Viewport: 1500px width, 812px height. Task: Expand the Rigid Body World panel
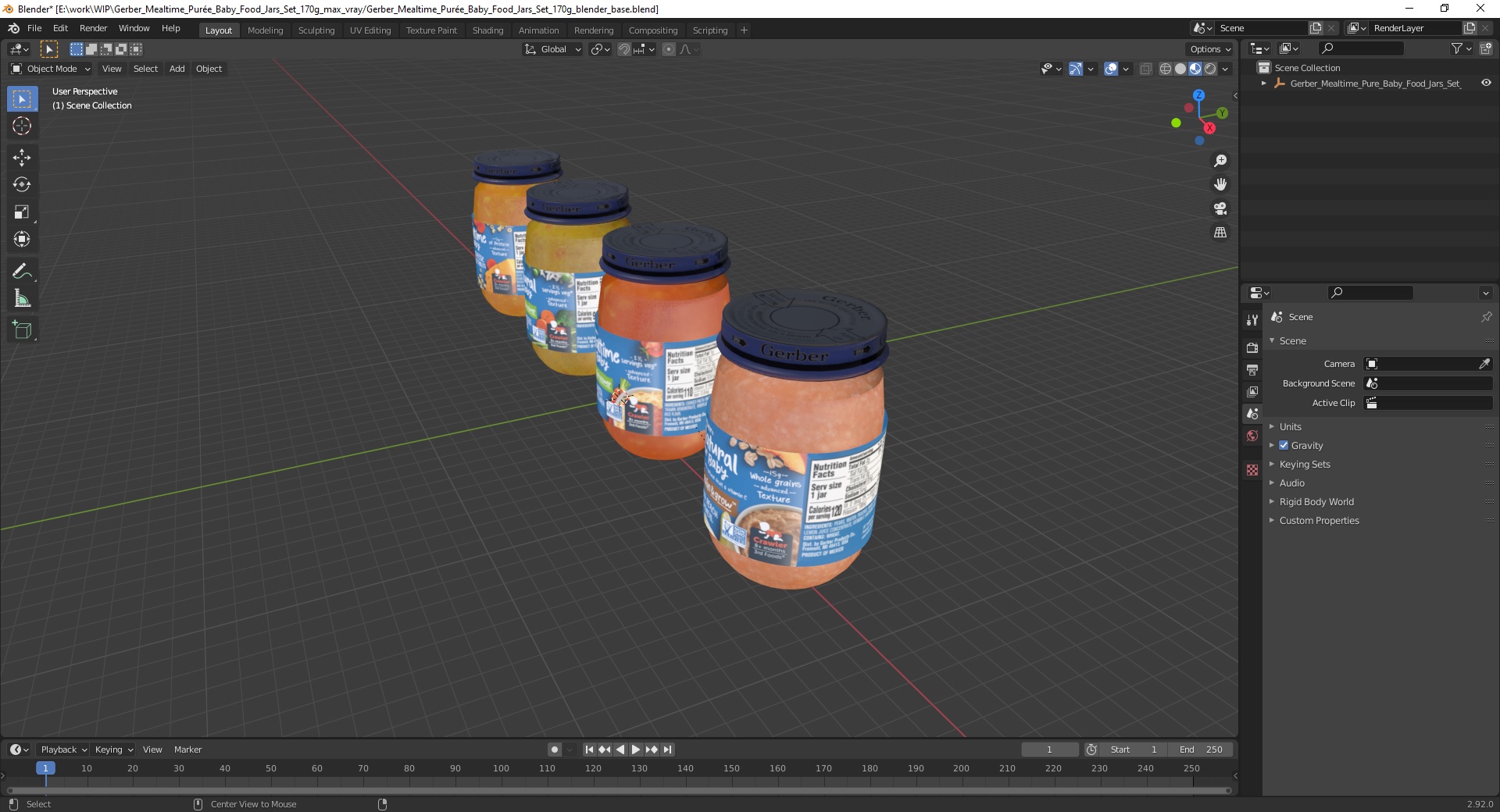1316,502
